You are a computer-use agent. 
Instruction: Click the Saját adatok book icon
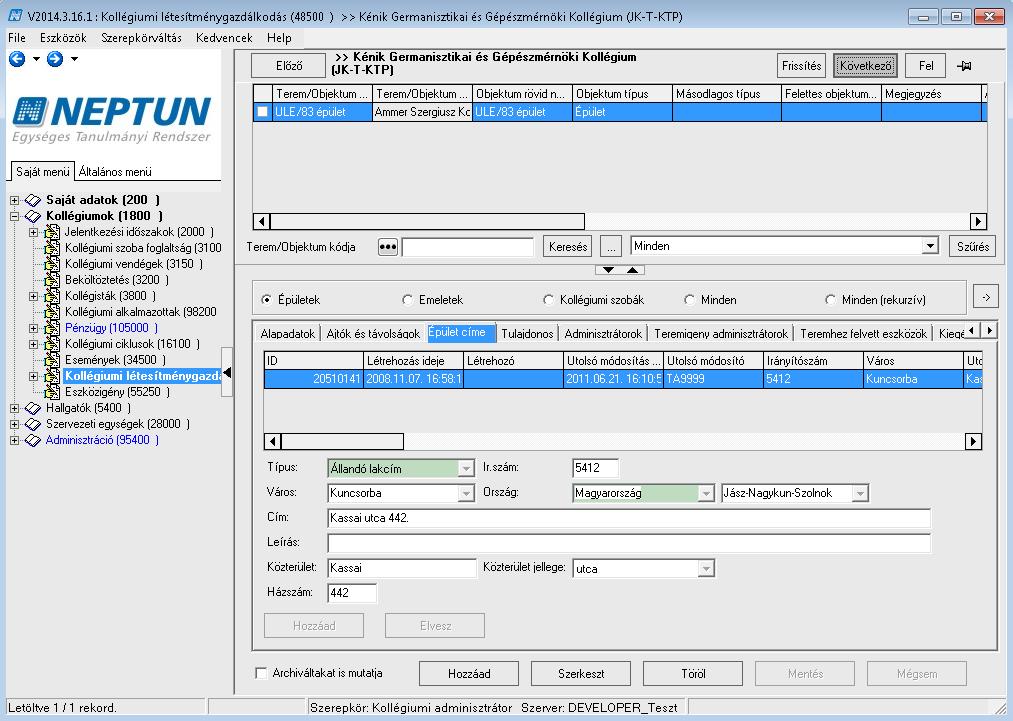click(32, 200)
